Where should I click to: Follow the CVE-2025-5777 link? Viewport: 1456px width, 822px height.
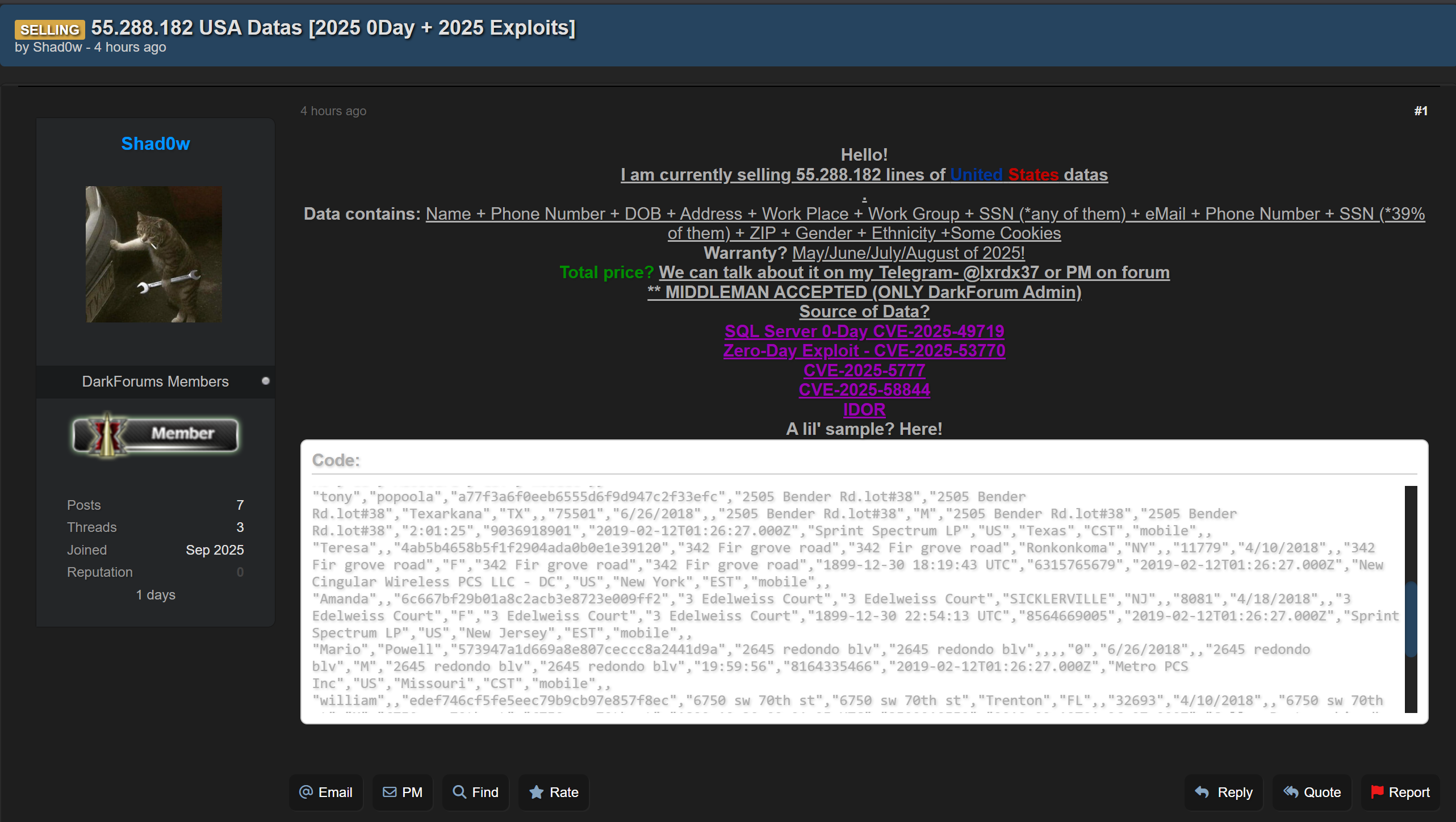click(864, 370)
